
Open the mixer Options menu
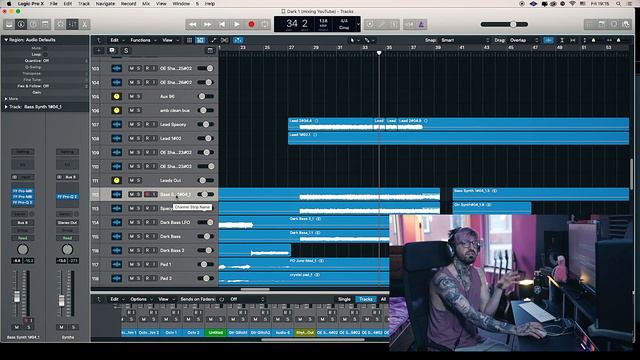click(141, 299)
